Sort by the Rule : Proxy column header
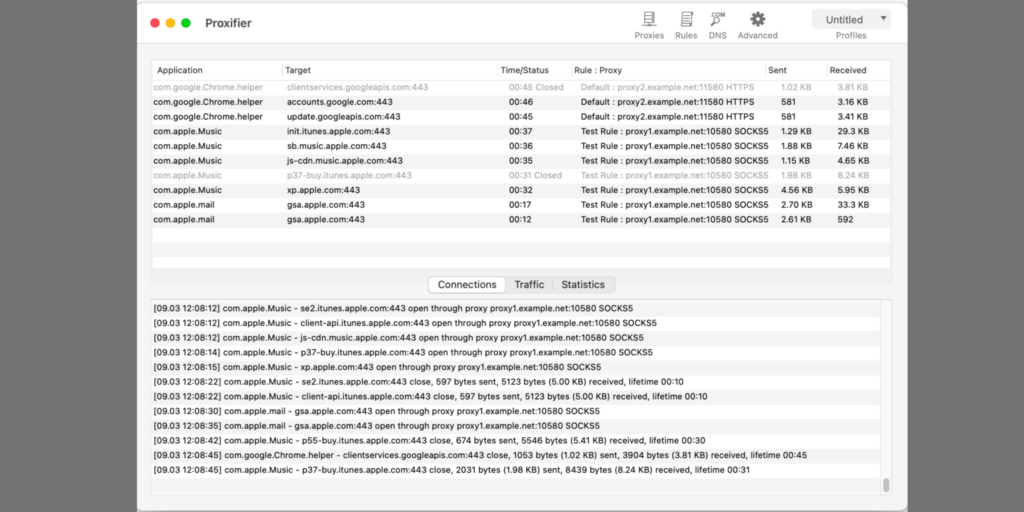Image resolution: width=1024 pixels, height=512 pixels. tap(668, 70)
